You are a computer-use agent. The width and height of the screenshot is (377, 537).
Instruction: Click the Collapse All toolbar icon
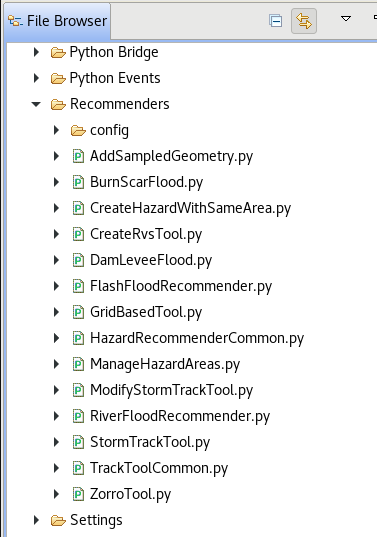[276, 21]
